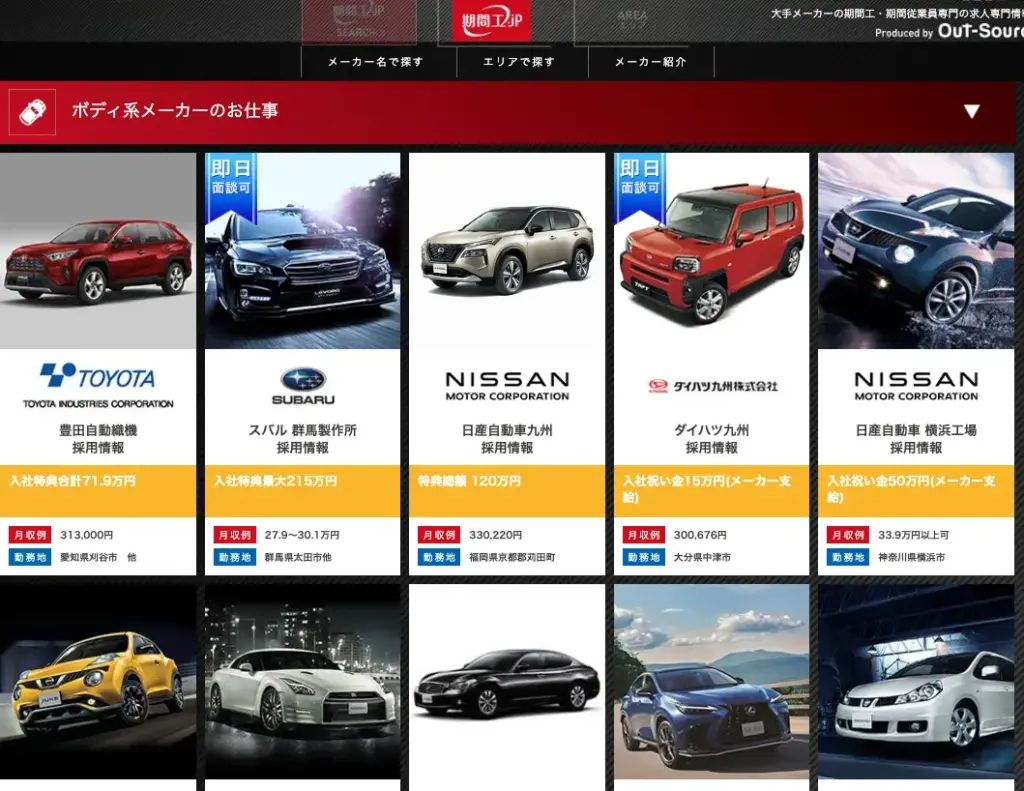
Task: Click the red Toyota RAV4 photo
Action: tap(98, 251)
